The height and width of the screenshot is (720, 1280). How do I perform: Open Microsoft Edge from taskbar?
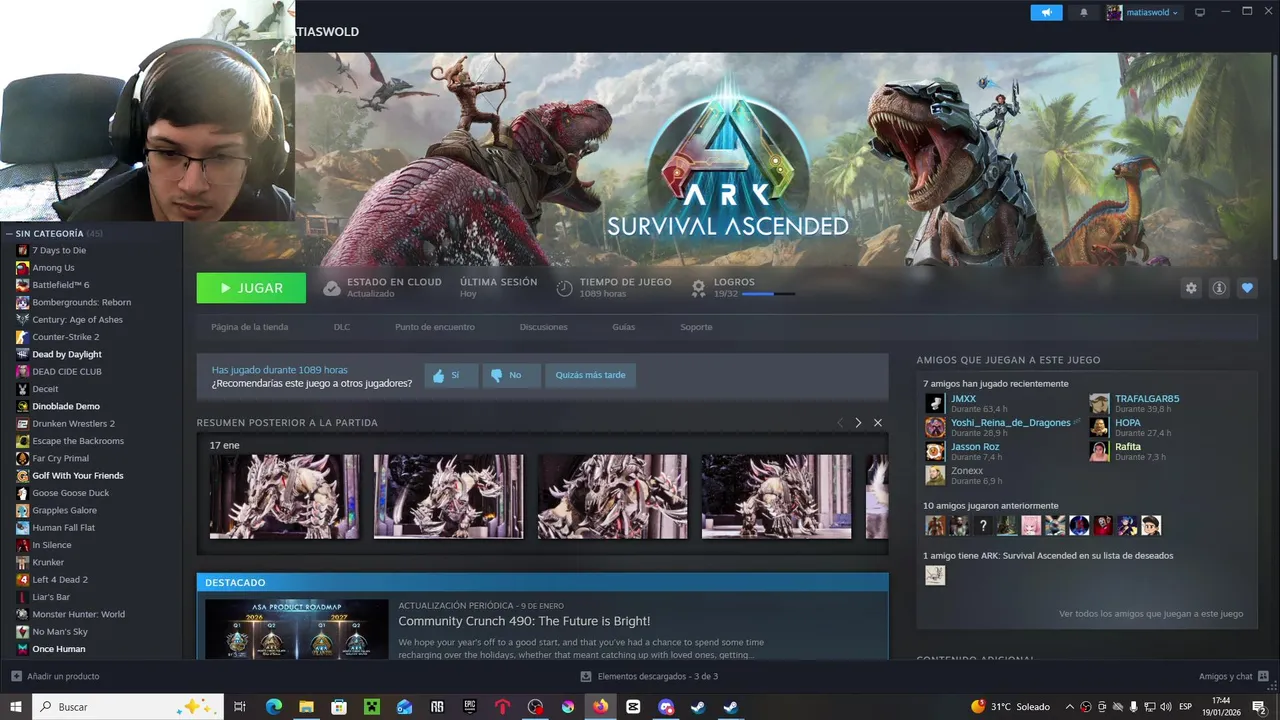click(273, 707)
